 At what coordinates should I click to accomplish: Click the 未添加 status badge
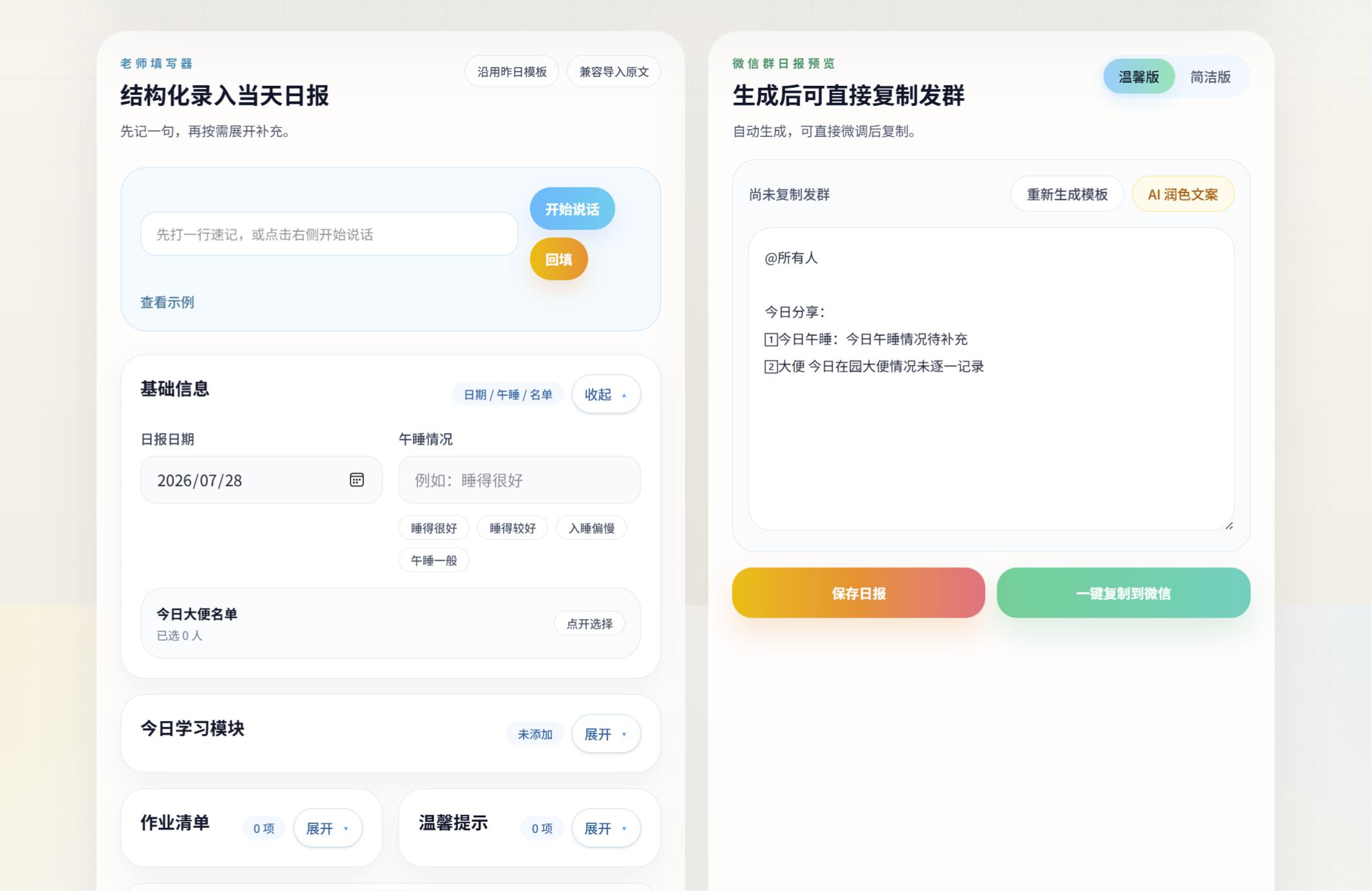tap(535, 735)
